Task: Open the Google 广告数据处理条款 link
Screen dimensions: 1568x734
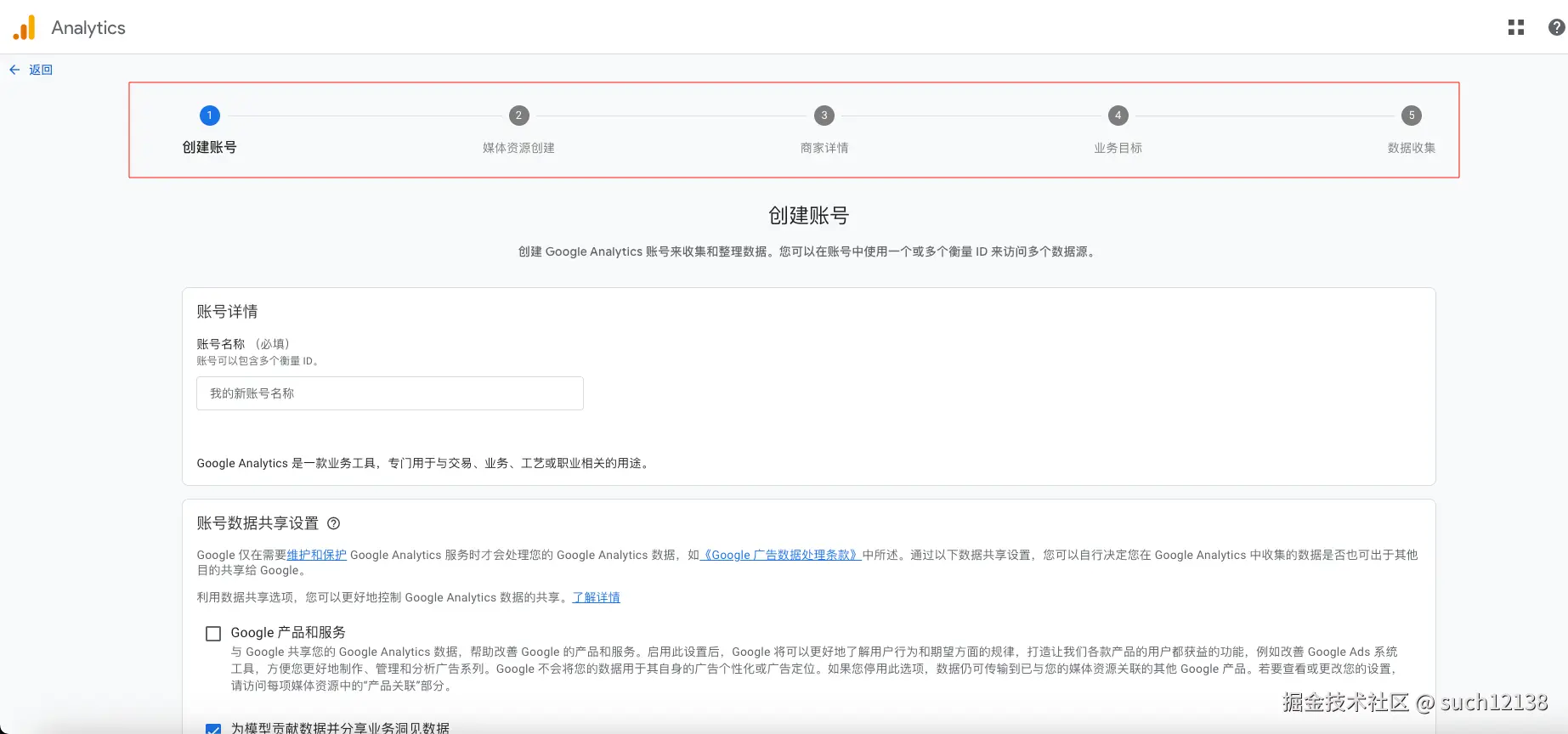Action: pyautogui.click(x=781, y=555)
